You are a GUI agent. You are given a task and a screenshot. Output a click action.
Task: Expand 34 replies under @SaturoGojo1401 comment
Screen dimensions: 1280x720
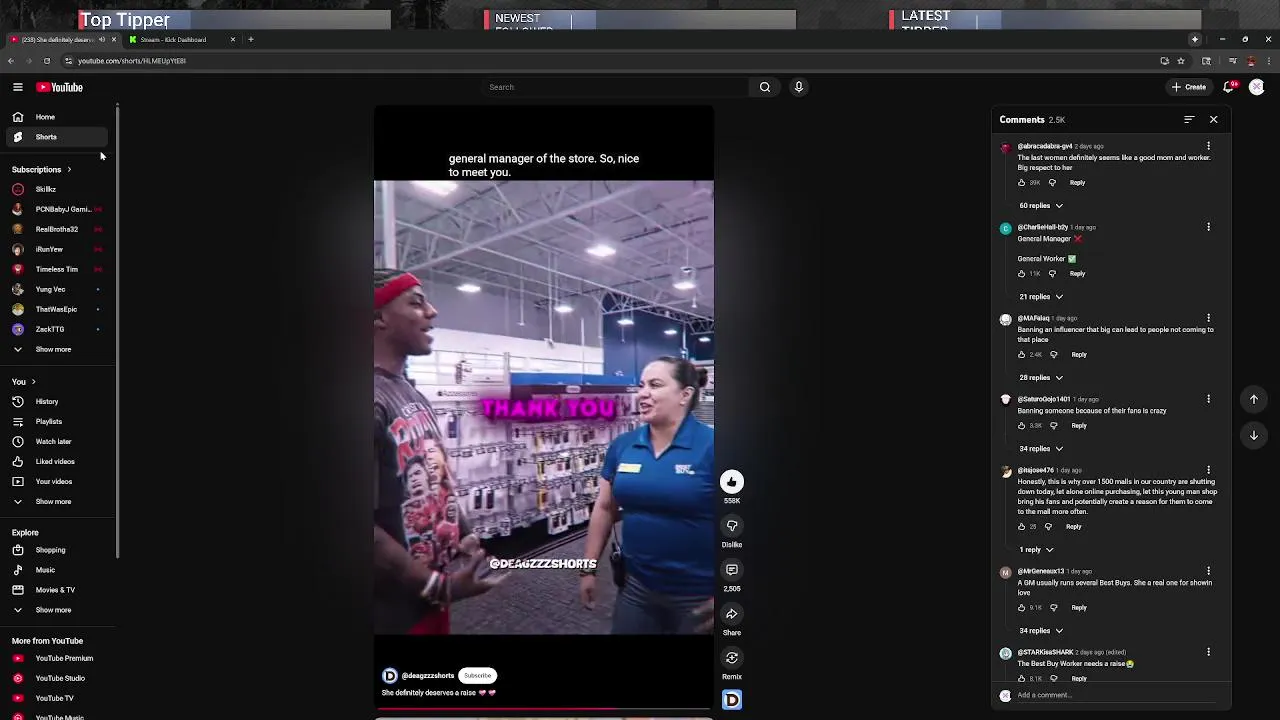(1041, 449)
